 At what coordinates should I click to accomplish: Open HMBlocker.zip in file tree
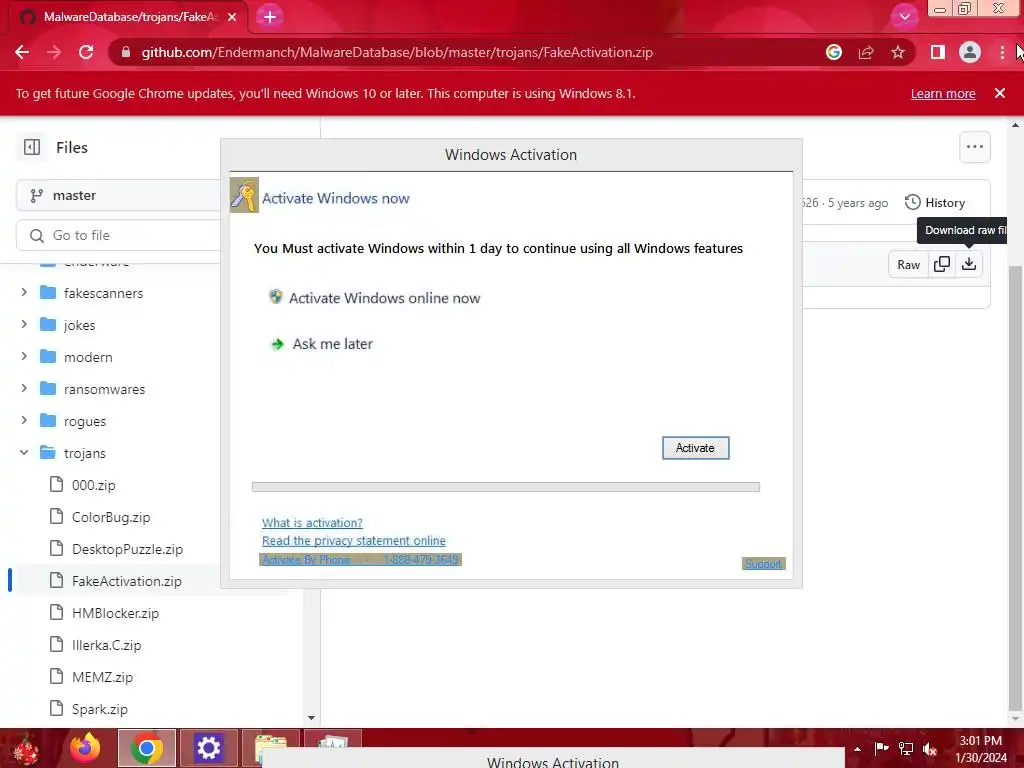[x=115, y=613]
